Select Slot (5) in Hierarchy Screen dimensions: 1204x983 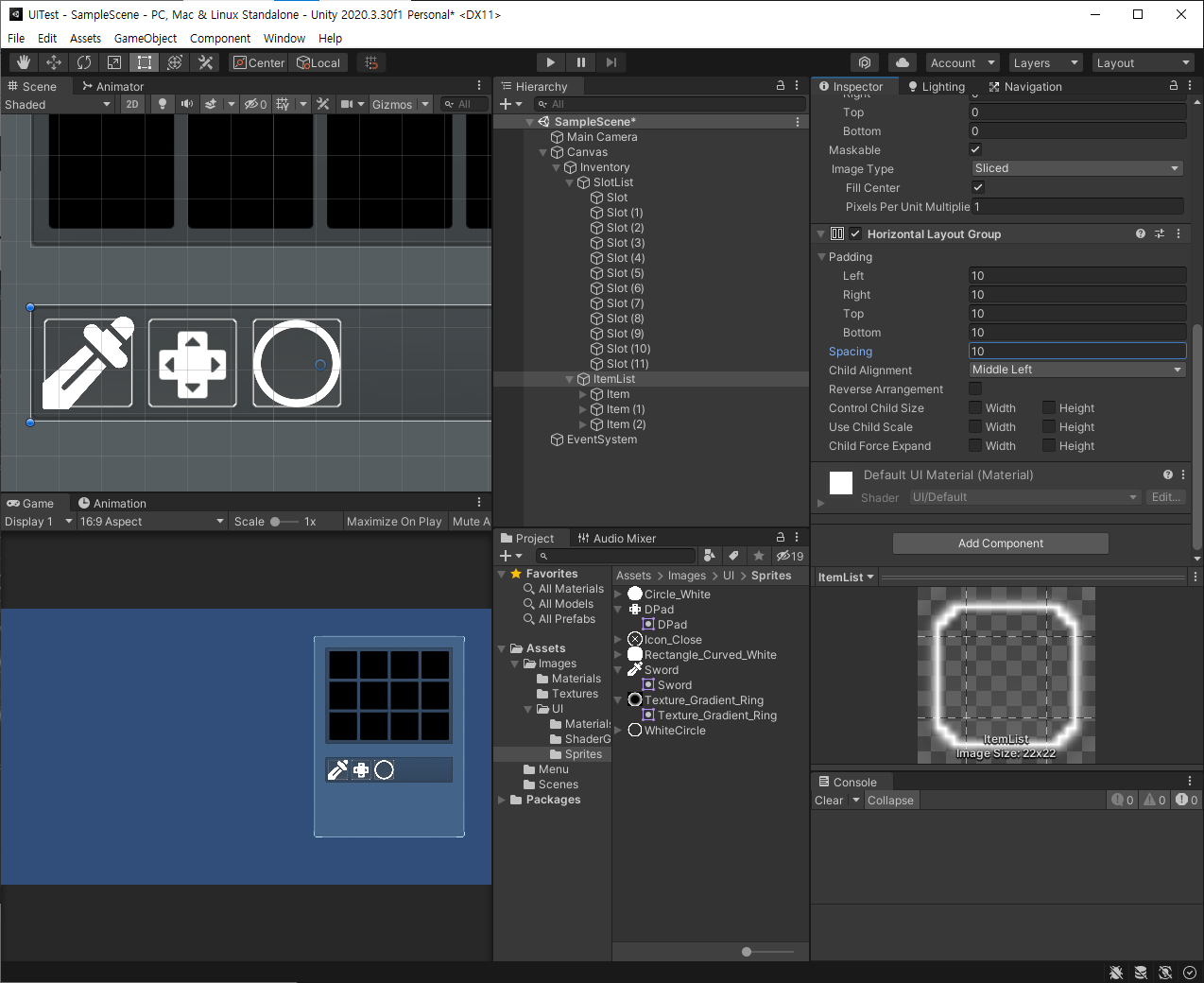coord(625,273)
